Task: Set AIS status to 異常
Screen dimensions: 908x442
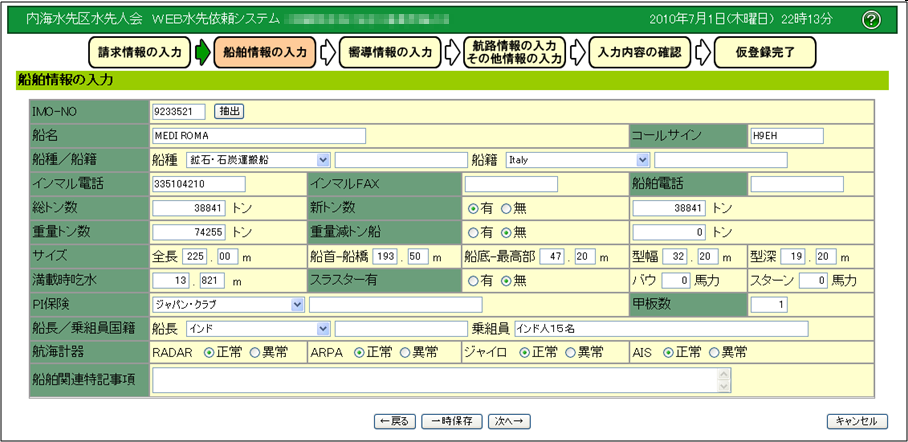Action: pos(714,352)
